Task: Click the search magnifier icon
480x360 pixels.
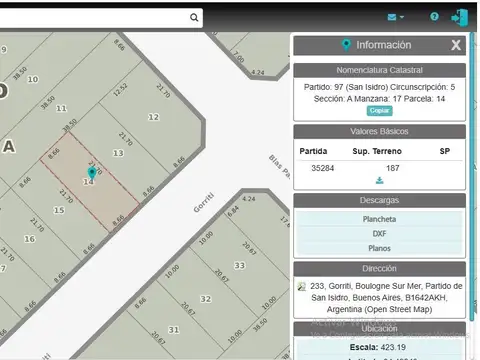Action: point(194,17)
